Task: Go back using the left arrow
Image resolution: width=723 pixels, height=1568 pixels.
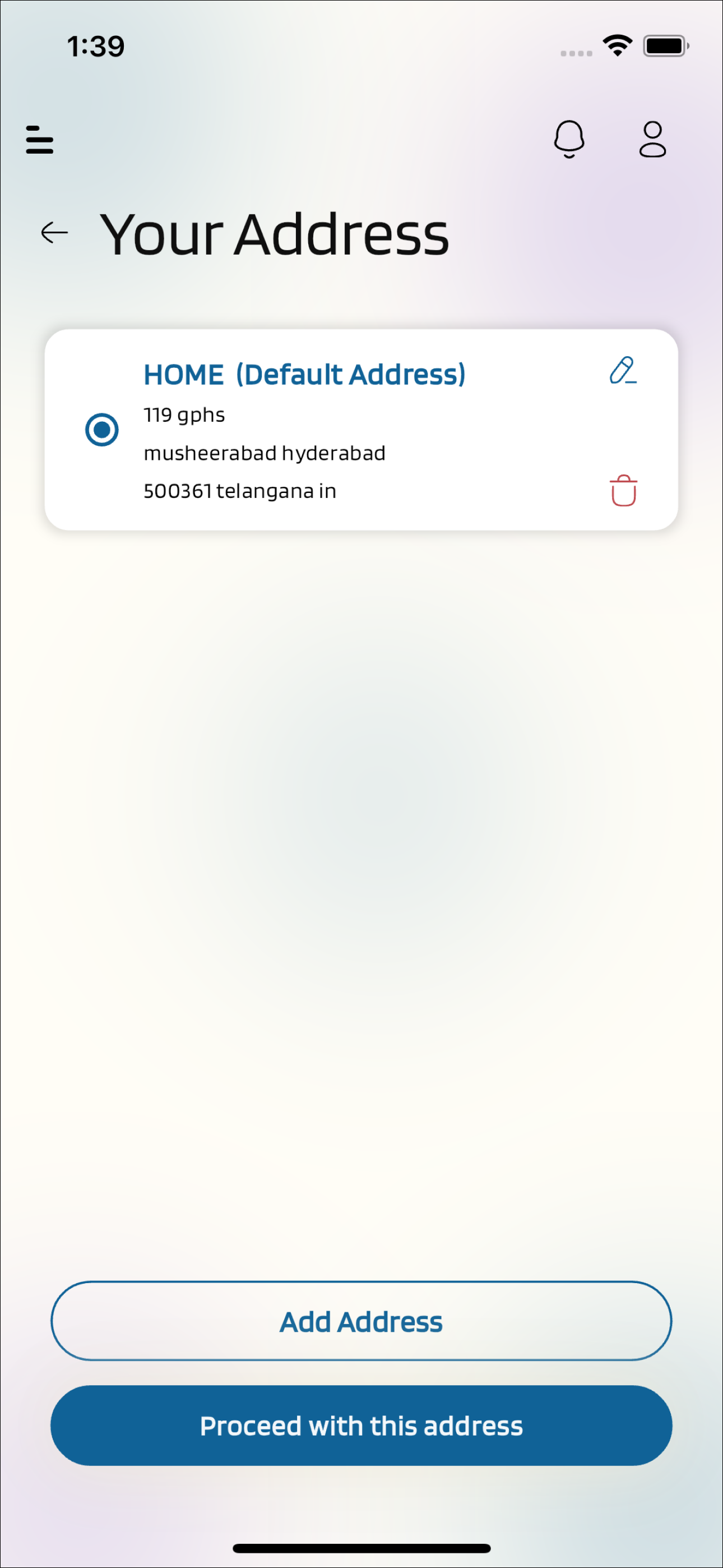Action: point(54,233)
